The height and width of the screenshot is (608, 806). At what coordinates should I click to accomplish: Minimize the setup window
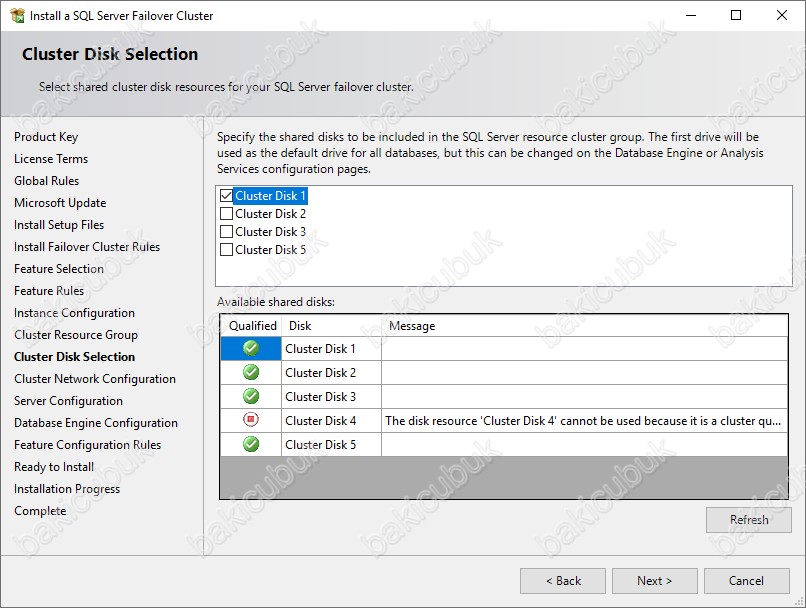pyautogui.click(x=691, y=15)
